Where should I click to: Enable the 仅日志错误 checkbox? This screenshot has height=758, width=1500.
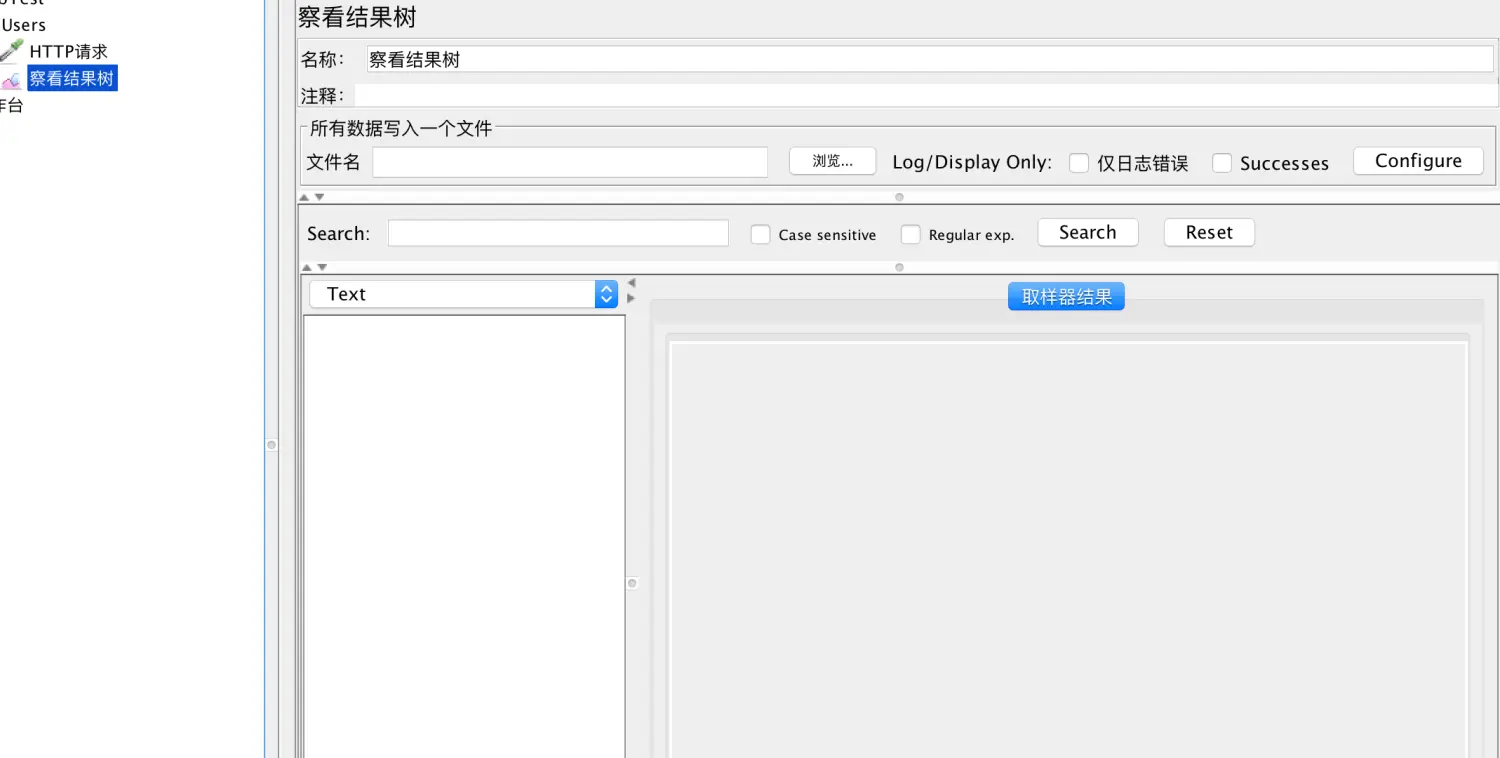(x=1079, y=163)
